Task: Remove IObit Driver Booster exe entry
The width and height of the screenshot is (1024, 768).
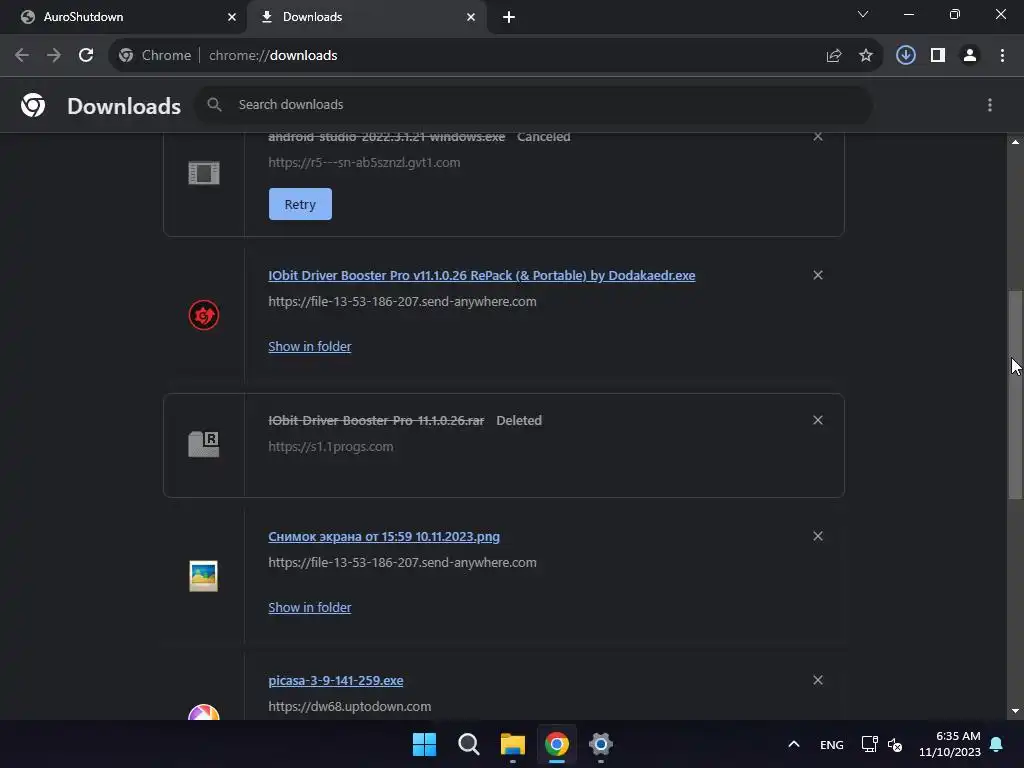Action: [x=818, y=275]
